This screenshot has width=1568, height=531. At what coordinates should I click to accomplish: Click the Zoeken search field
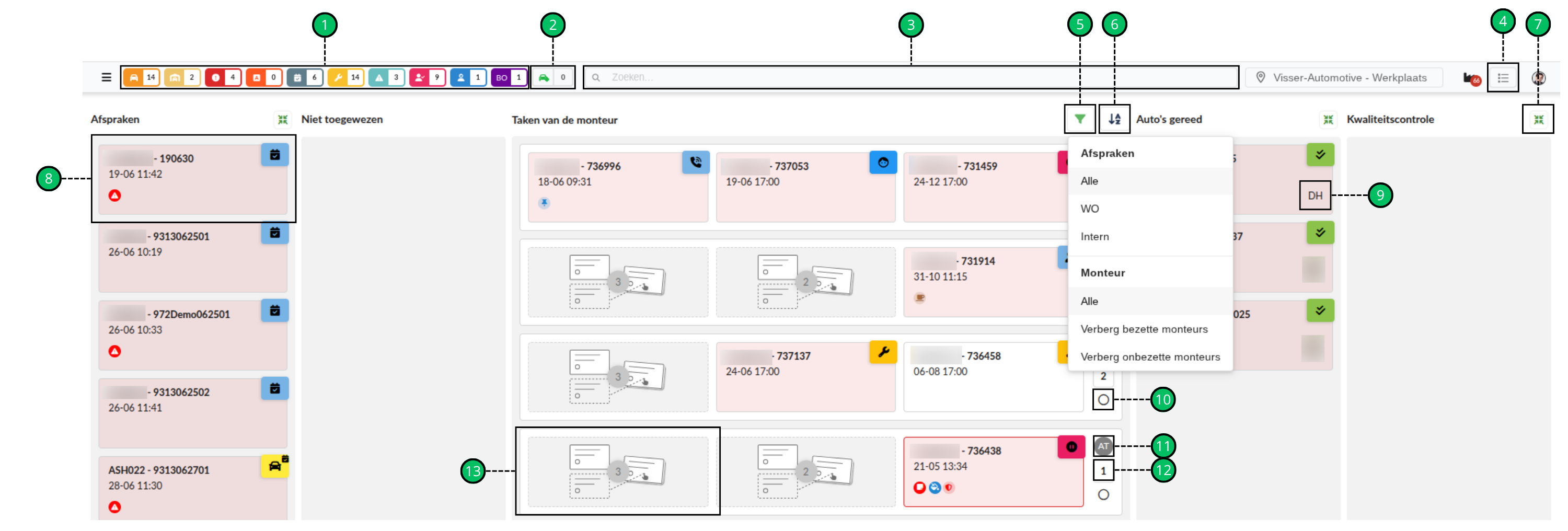[910, 77]
